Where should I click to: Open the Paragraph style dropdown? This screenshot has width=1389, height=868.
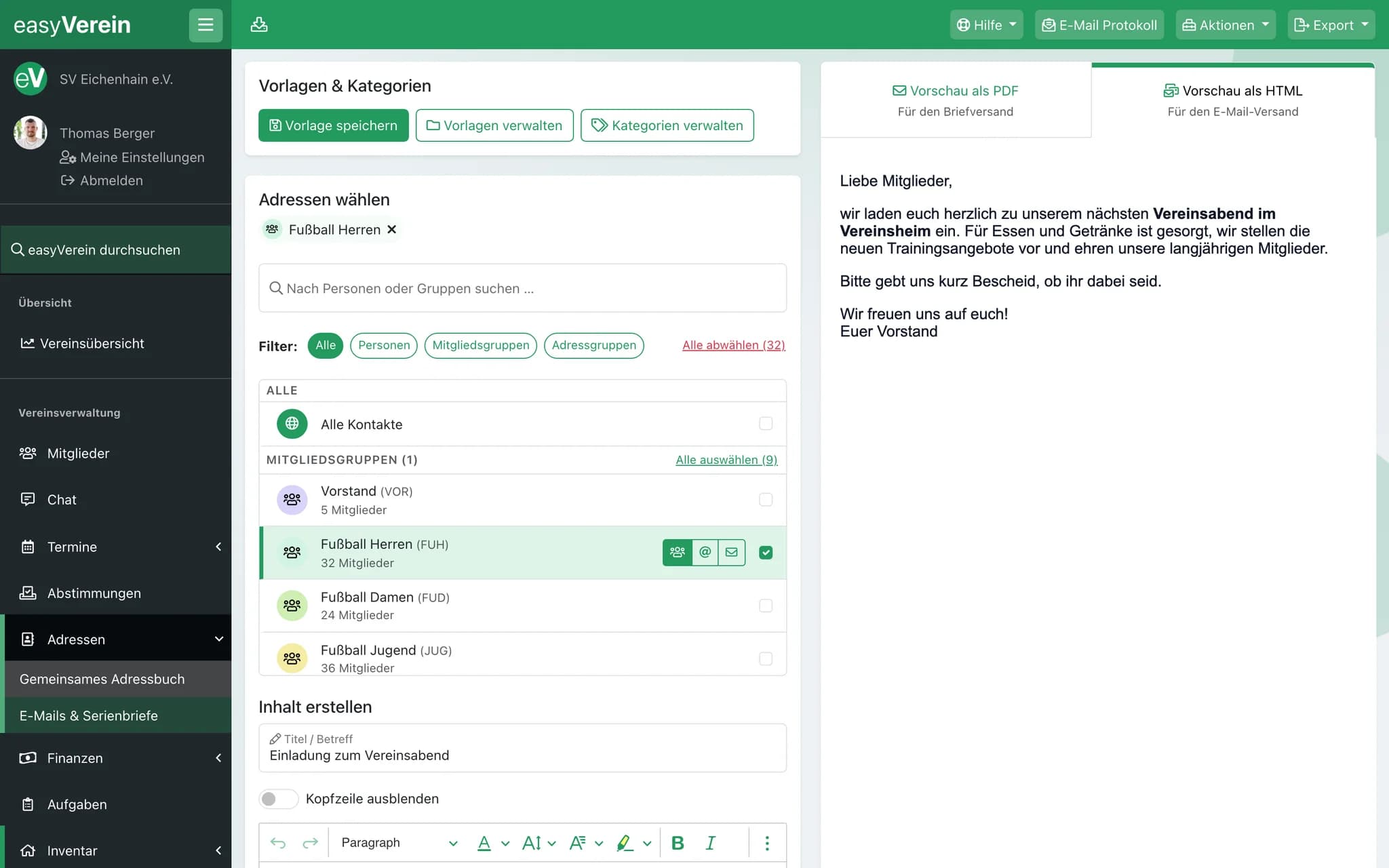pyautogui.click(x=399, y=843)
